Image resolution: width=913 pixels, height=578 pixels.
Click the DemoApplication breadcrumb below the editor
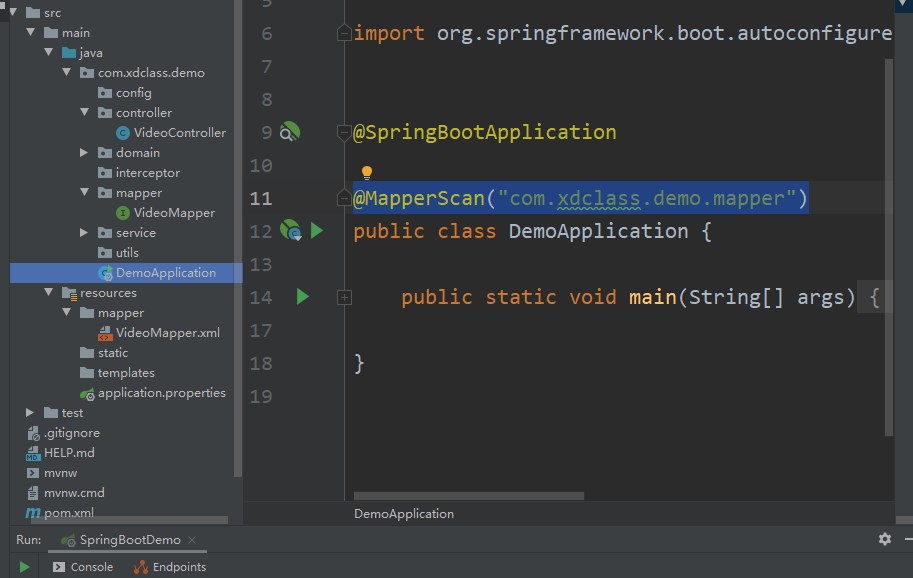pos(403,513)
